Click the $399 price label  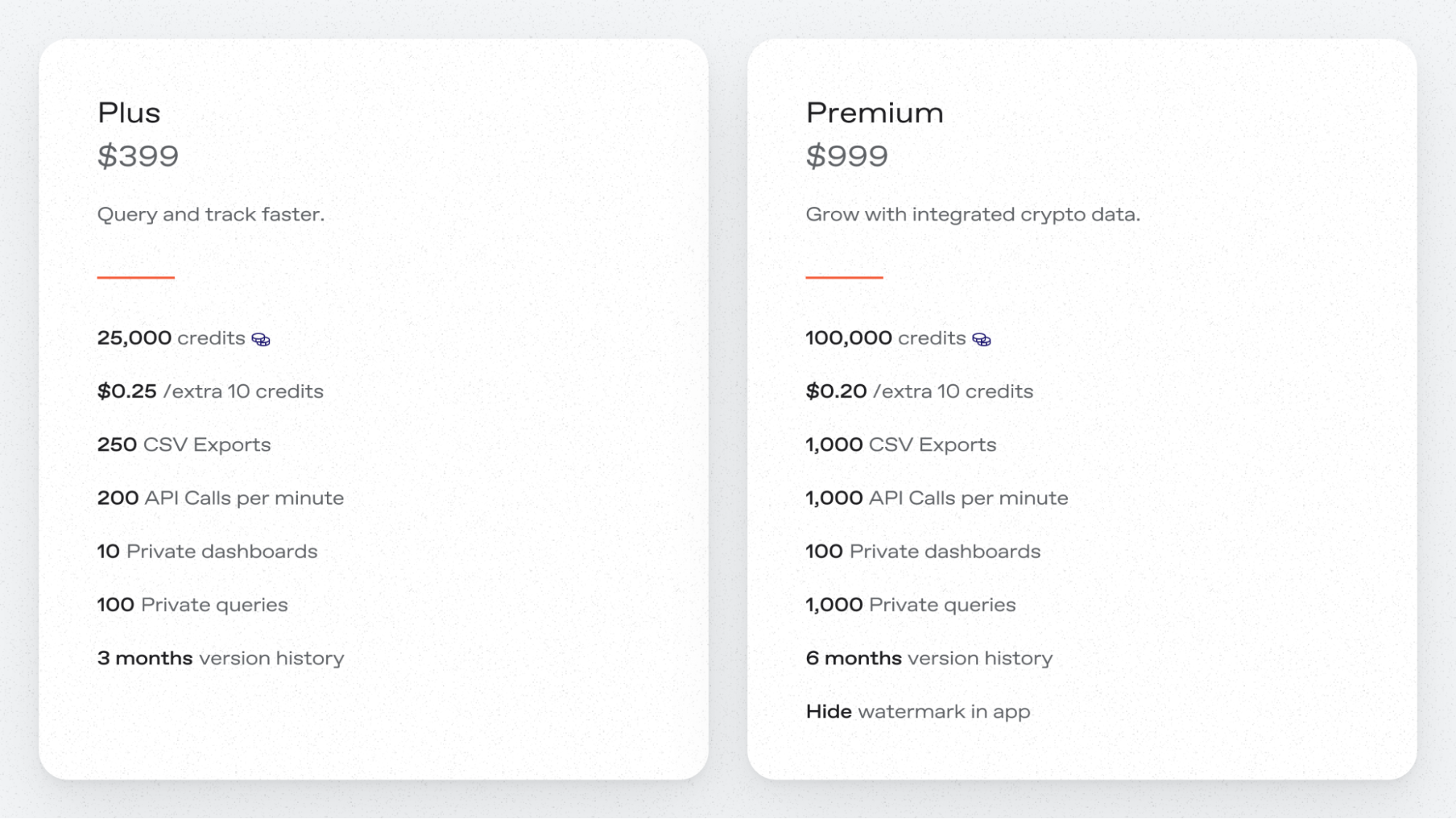(138, 156)
